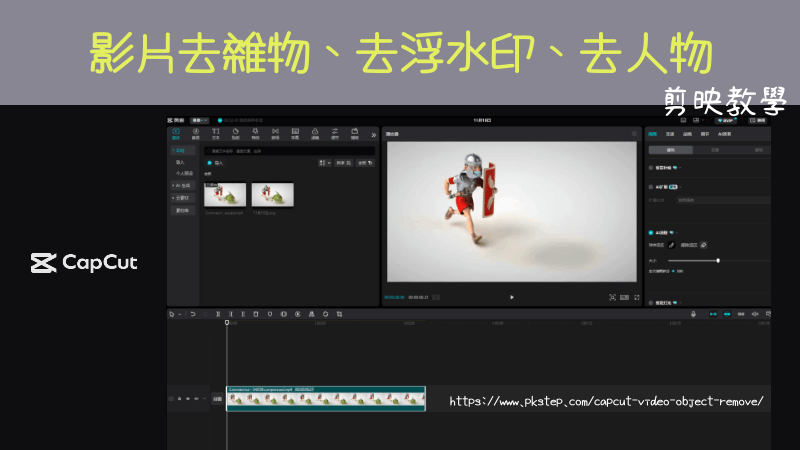Enable the AI expand checkbox

(651, 187)
